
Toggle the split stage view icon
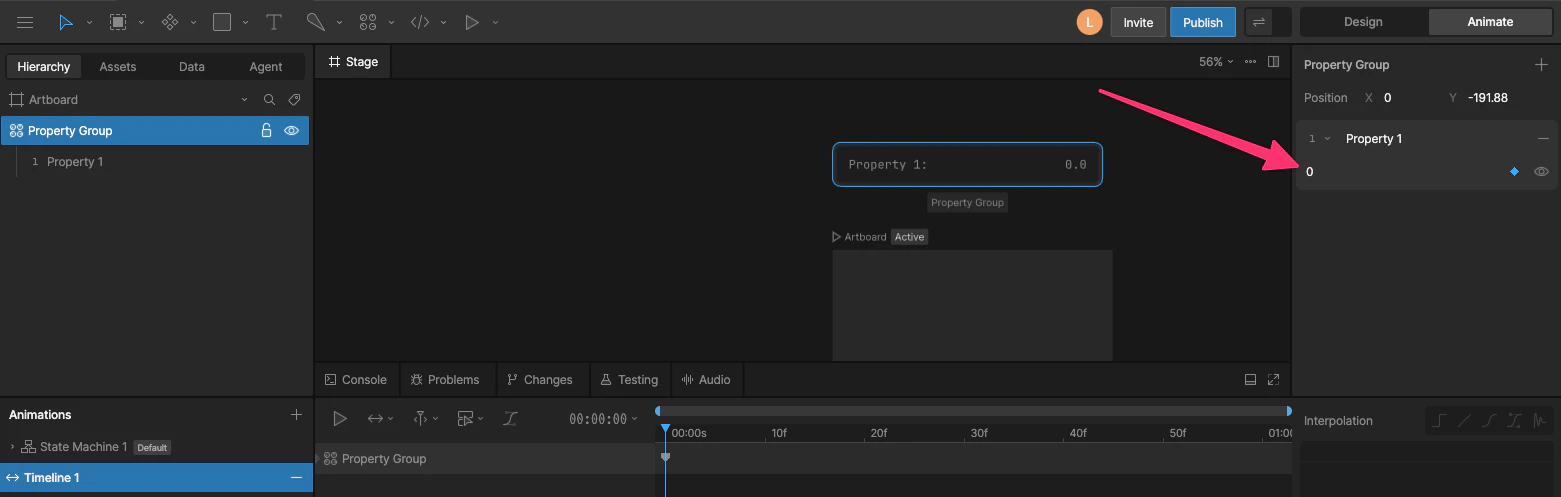pos(1273,62)
